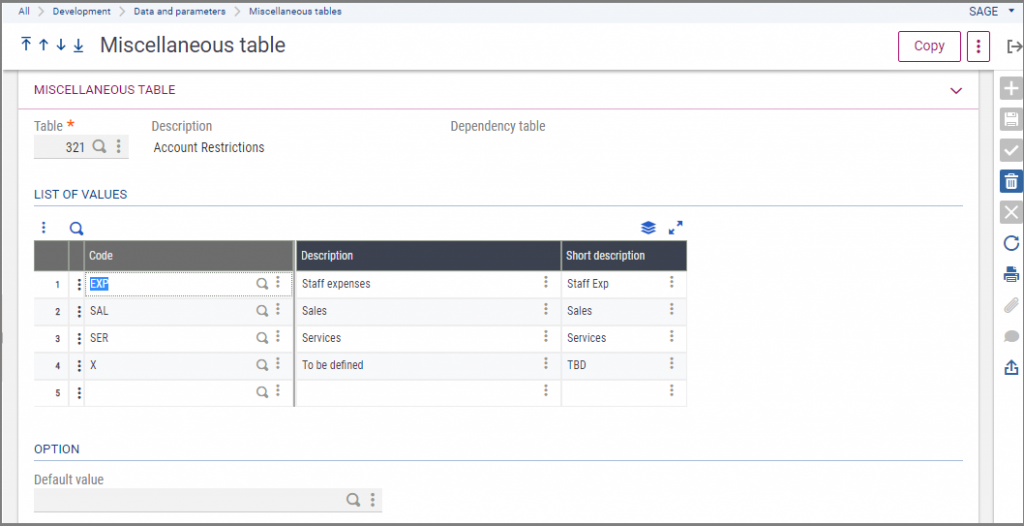Open lookup for the SAL code cell
Screen dimensions: 1024x526
[262, 311]
